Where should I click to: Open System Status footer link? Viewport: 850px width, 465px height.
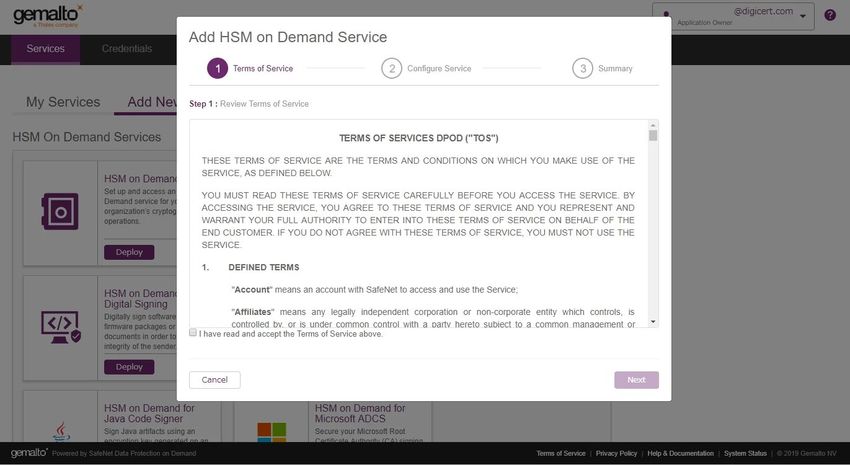745,453
